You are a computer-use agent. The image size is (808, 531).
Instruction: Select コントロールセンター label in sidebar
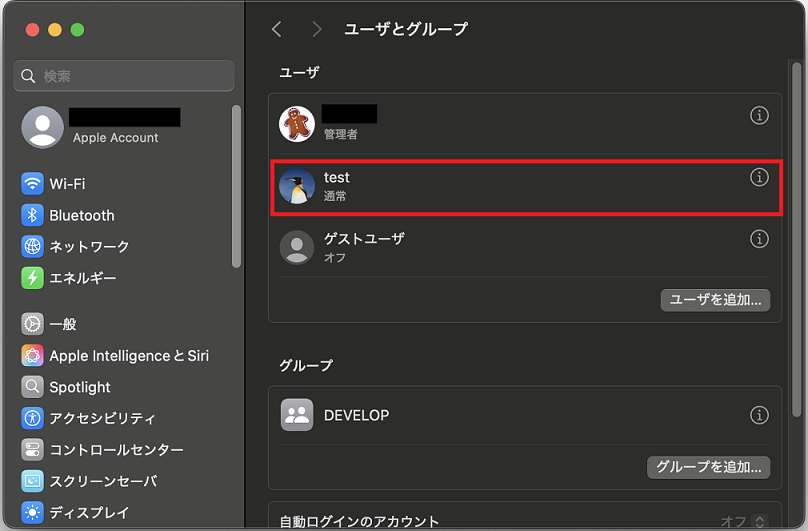pos(116,450)
